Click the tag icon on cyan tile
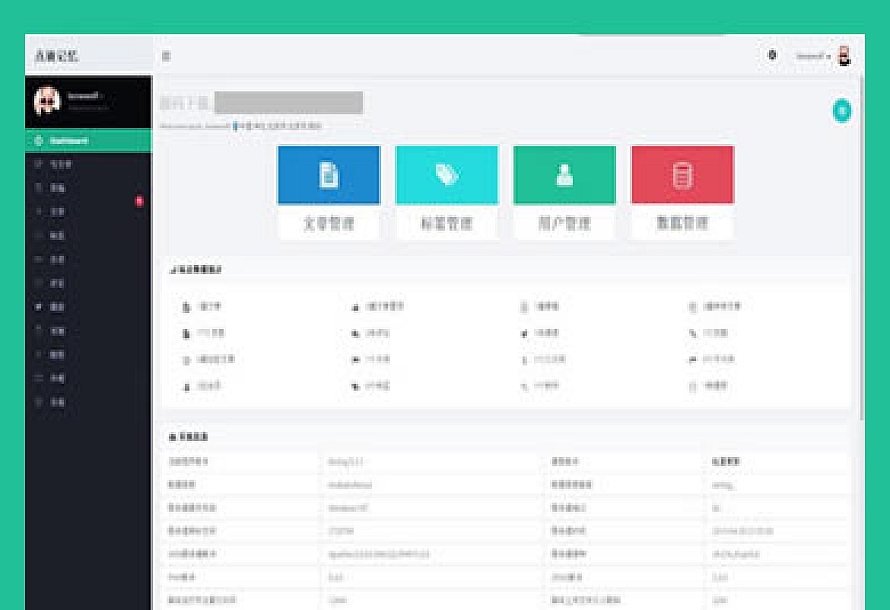Screen dimensions: 890x610 tap(446, 175)
